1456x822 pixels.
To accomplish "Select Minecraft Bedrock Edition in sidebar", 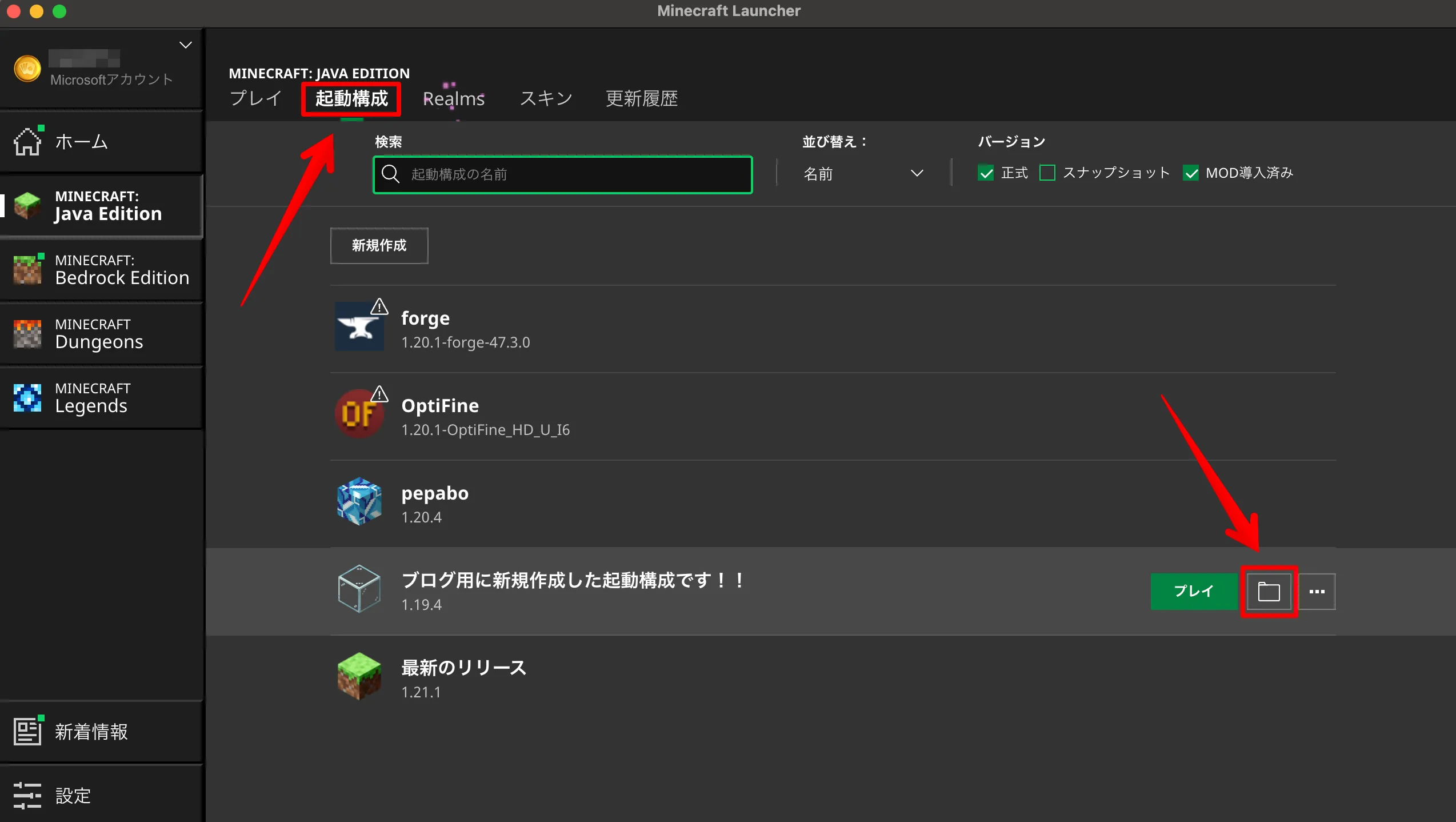I will click(x=102, y=269).
